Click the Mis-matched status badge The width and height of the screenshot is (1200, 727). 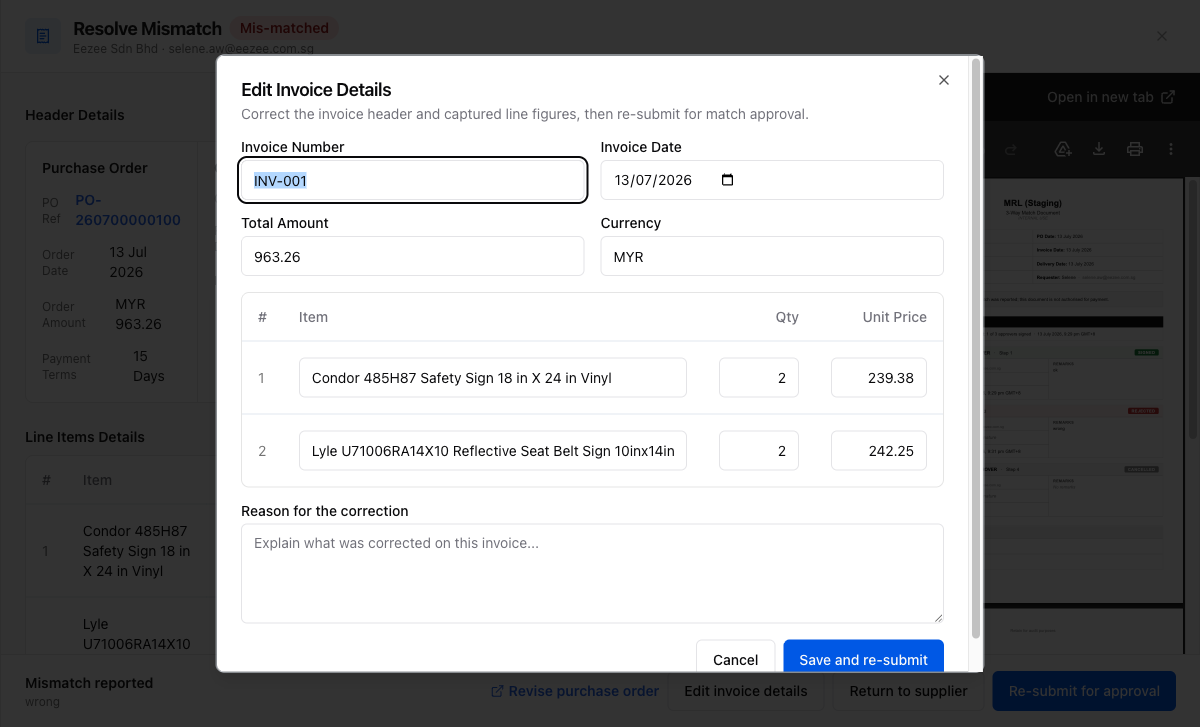[284, 28]
